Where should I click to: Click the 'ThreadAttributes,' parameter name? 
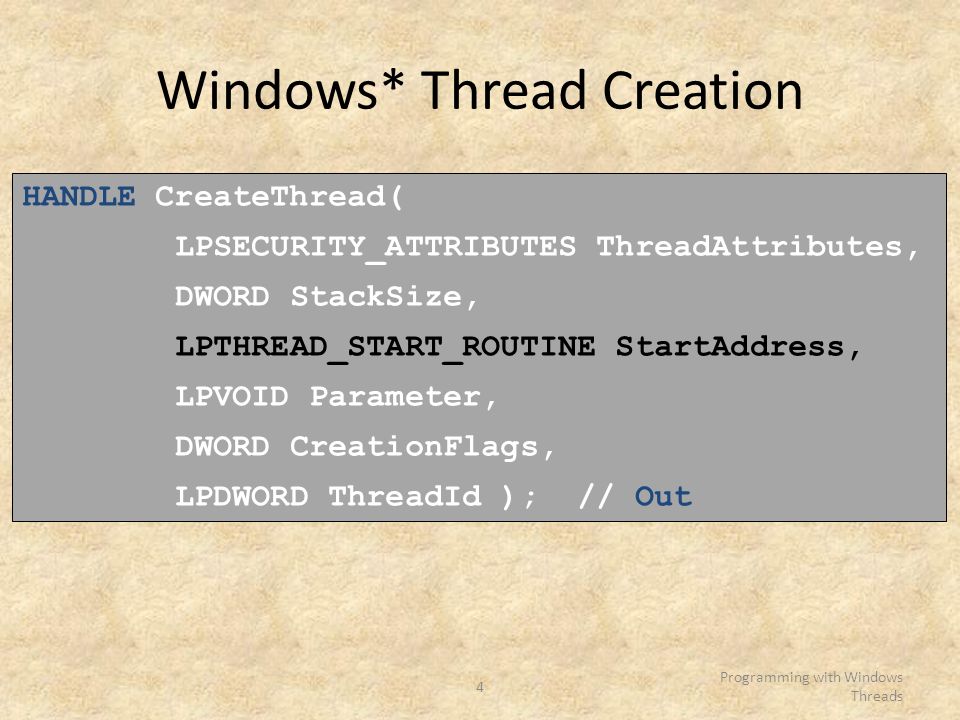click(x=758, y=247)
